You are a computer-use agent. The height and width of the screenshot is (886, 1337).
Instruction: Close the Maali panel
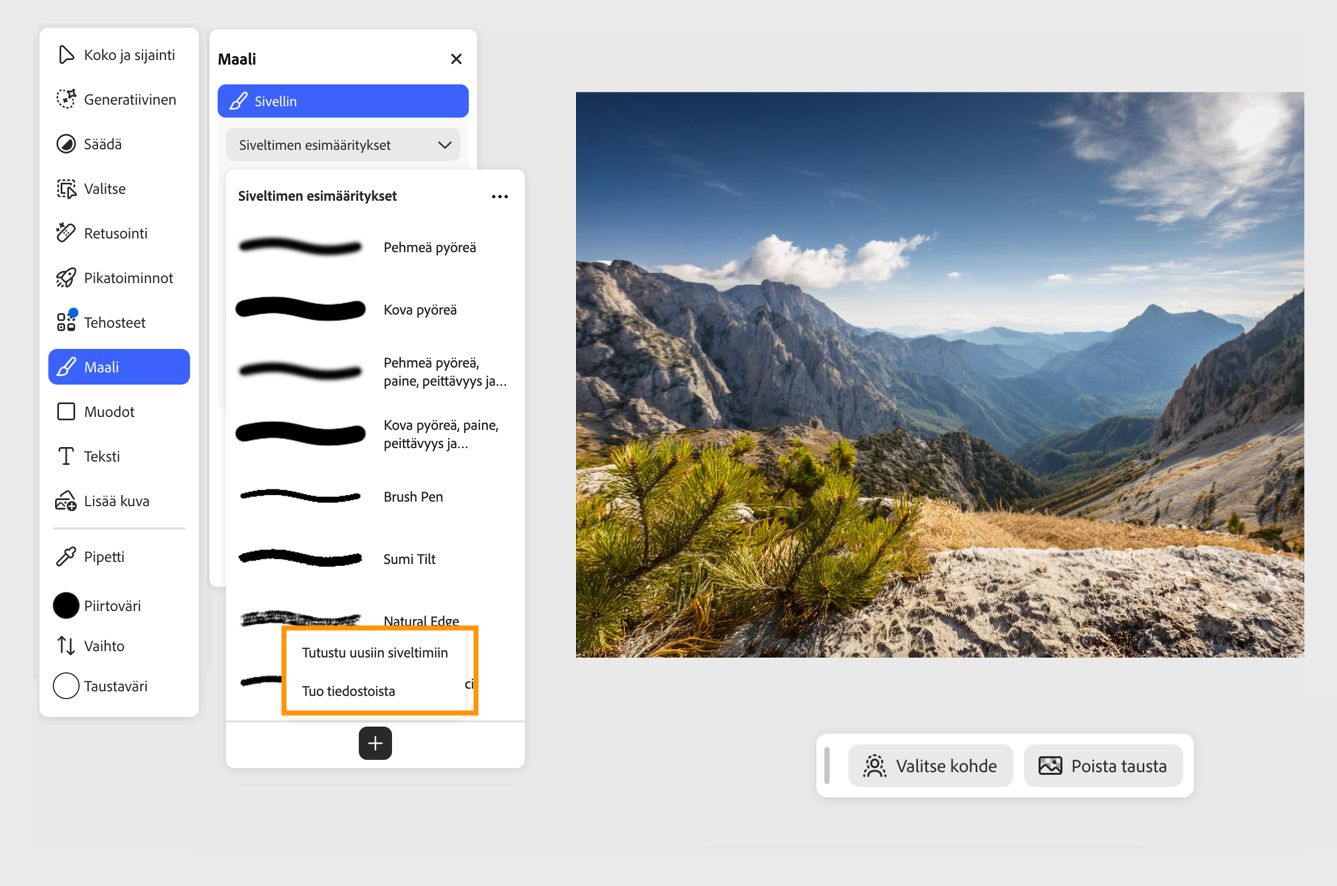pos(456,59)
